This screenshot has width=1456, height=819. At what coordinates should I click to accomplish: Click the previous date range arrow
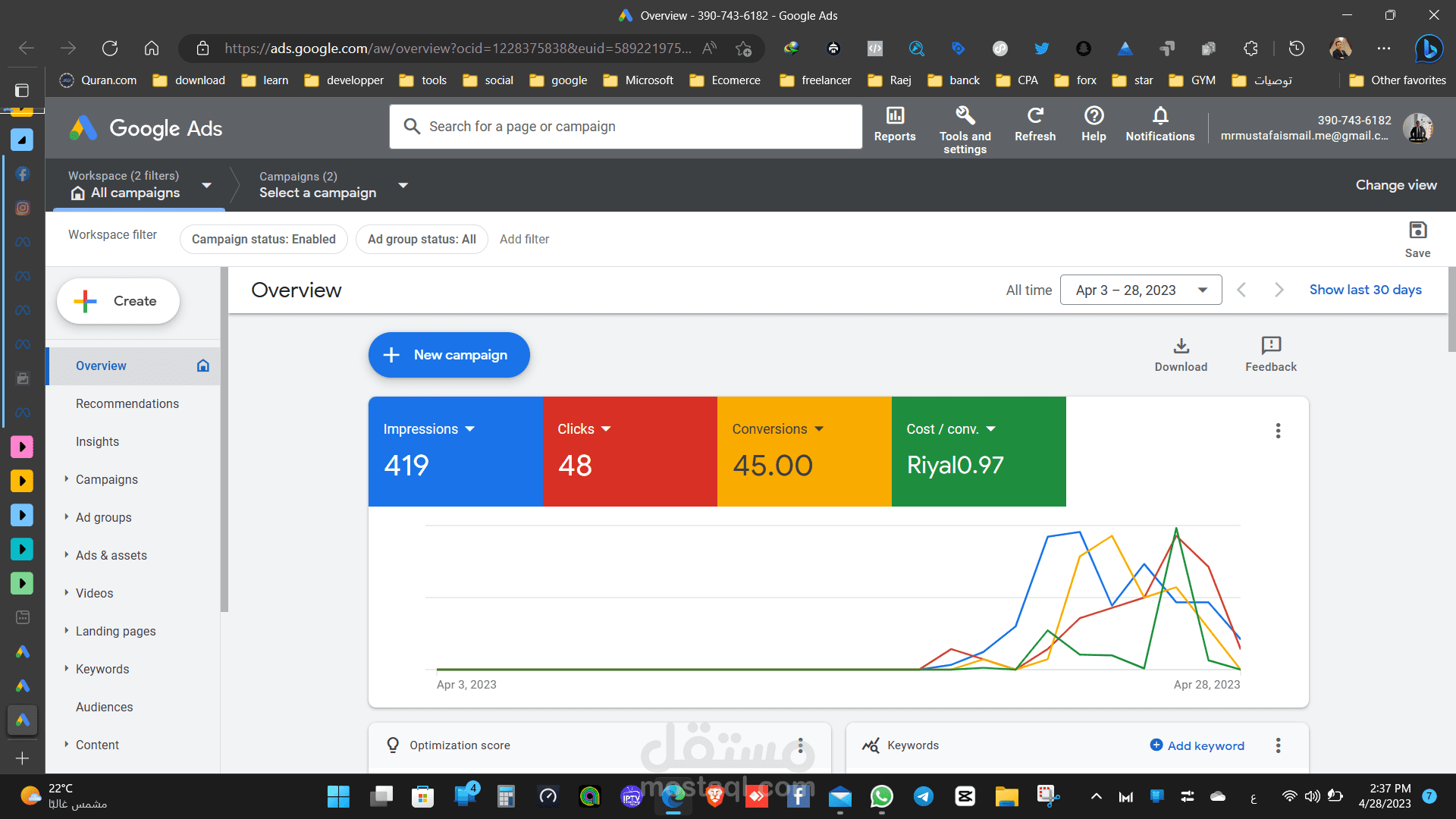(x=1241, y=290)
